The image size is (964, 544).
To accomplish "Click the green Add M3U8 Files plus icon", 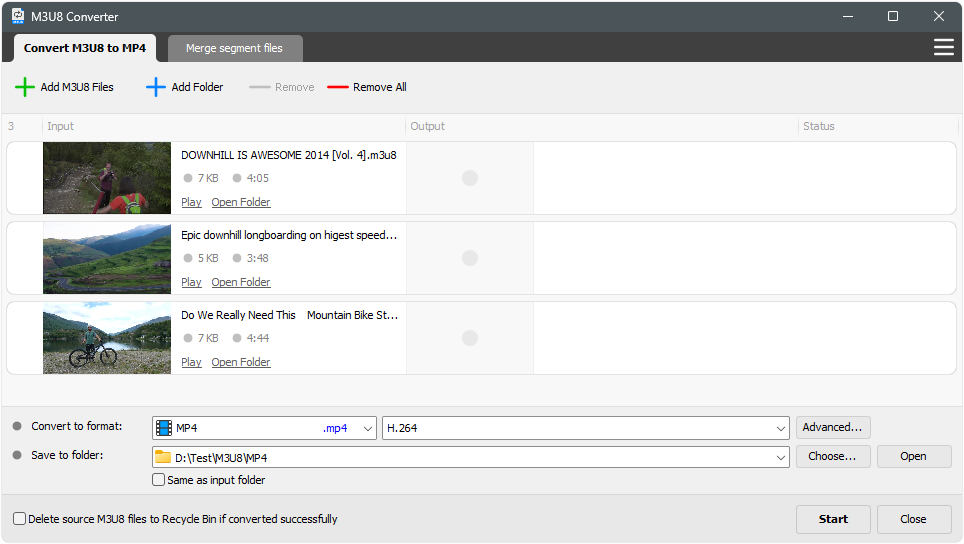I will pos(25,87).
